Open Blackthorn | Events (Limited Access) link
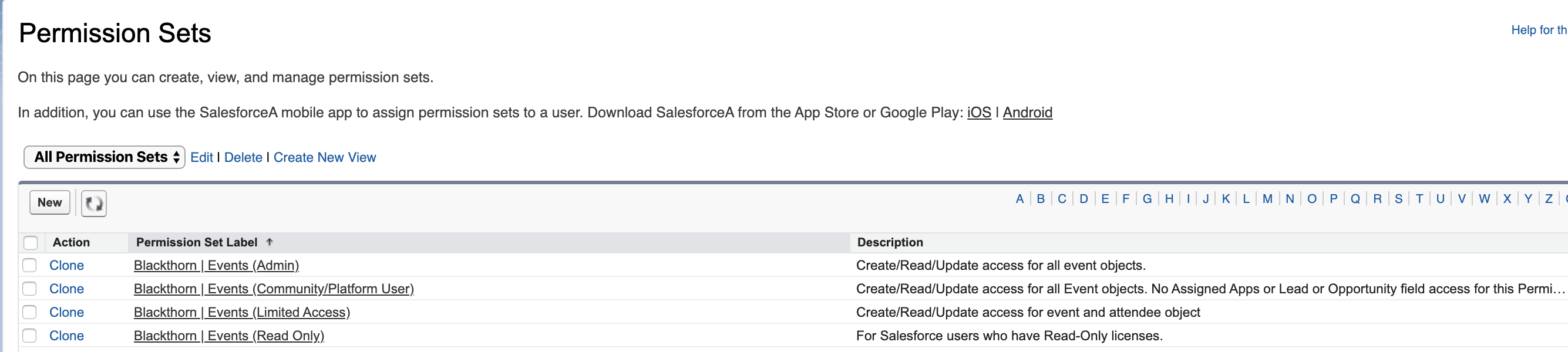1568x352 pixels. coord(241,312)
